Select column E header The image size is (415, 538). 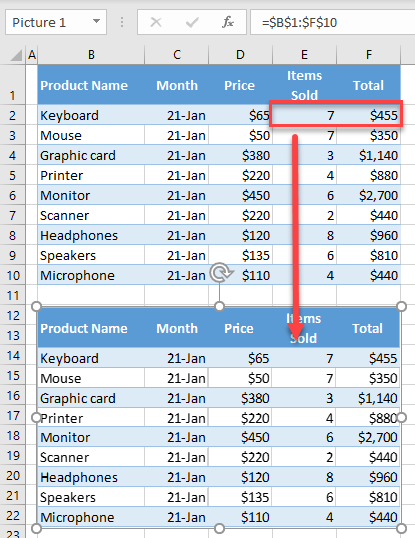click(x=304, y=55)
